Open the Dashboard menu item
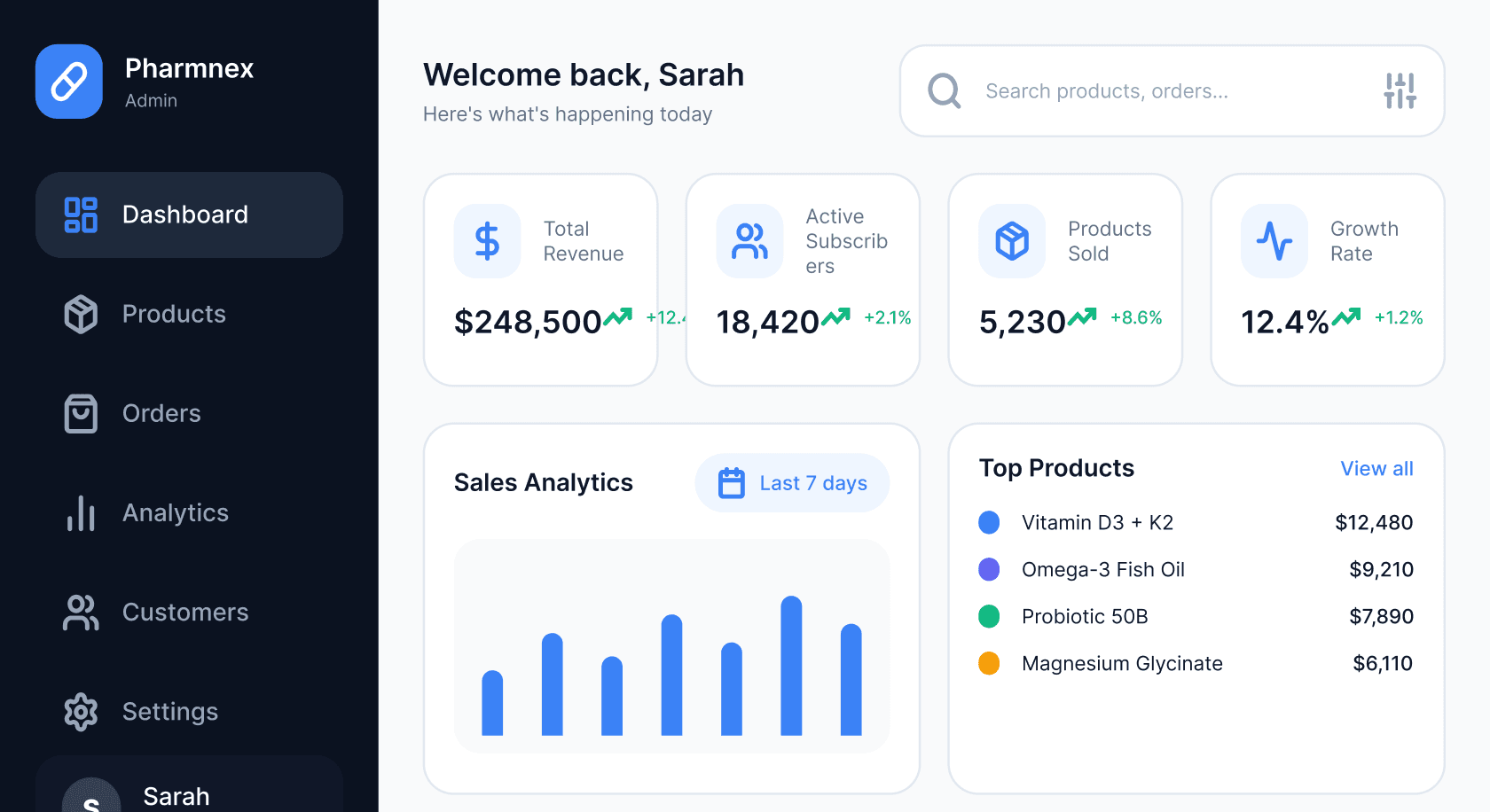This screenshot has width=1490, height=812. tap(189, 215)
